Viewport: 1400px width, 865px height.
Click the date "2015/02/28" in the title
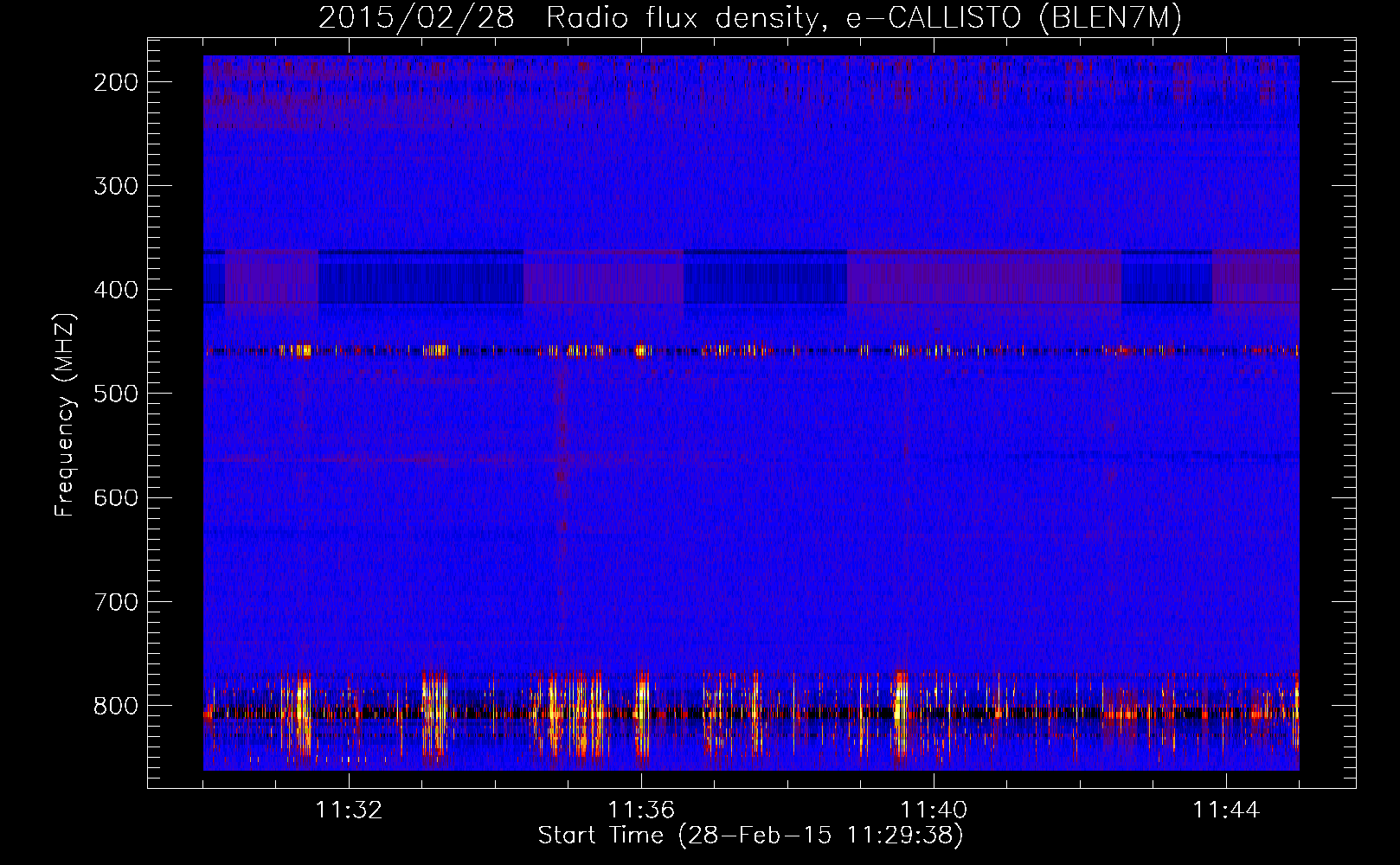click(x=416, y=17)
